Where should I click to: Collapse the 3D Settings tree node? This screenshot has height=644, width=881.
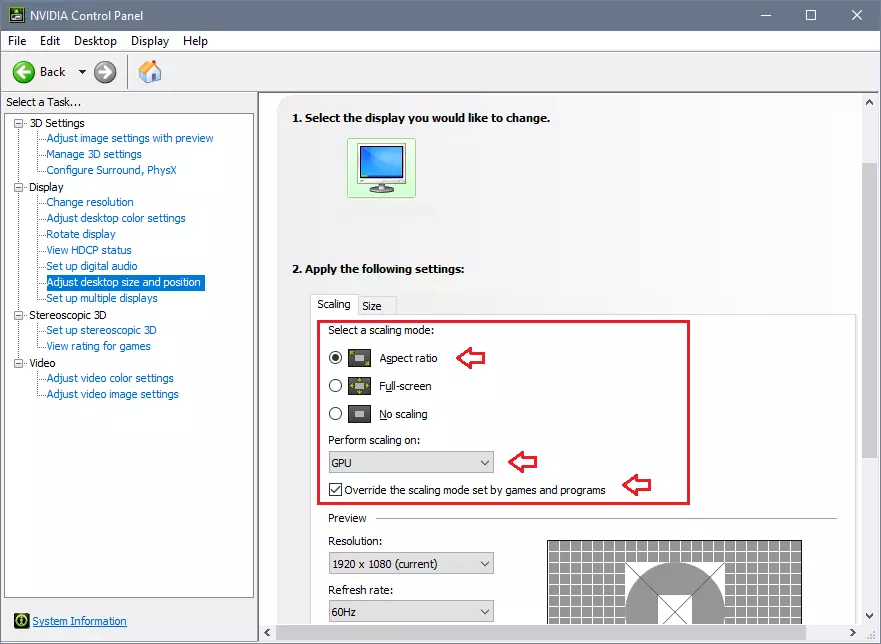pyautogui.click(x=19, y=123)
